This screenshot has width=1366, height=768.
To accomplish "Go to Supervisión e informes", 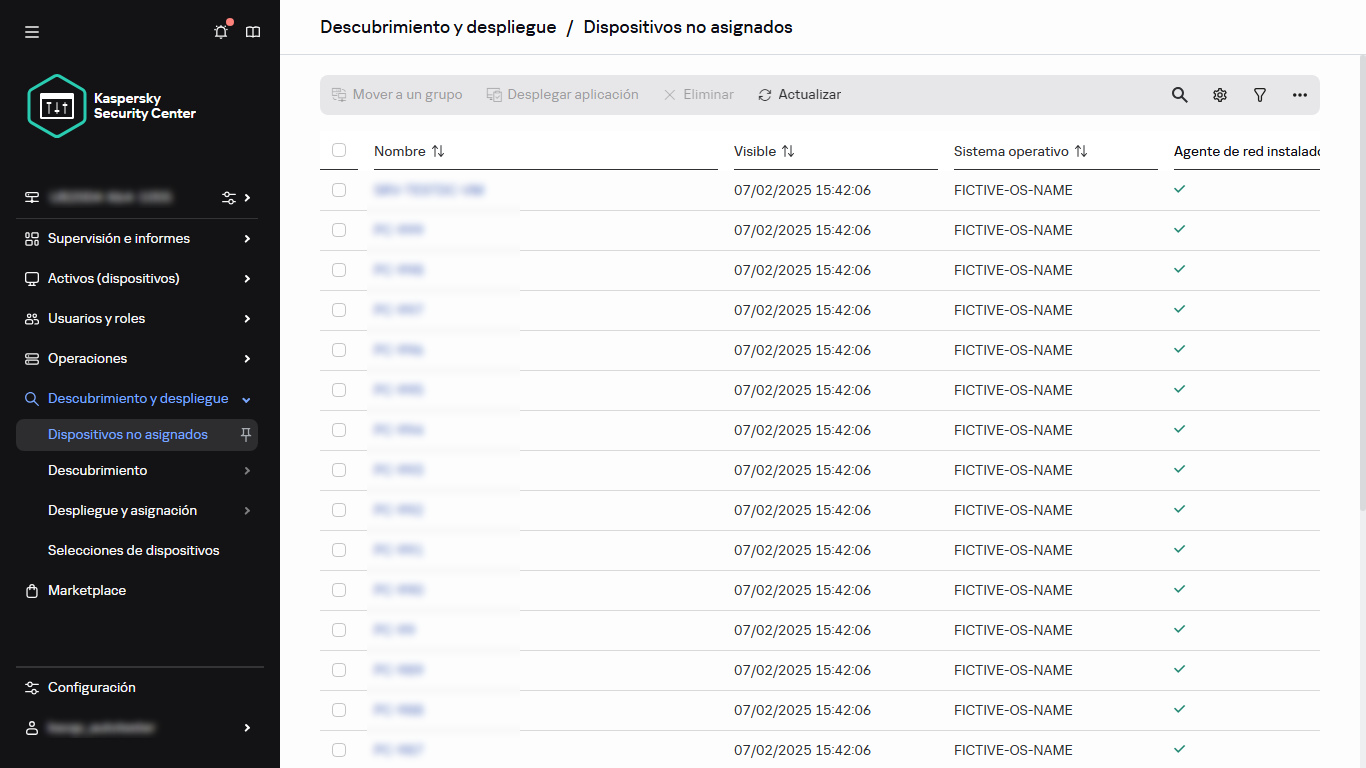I will tap(119, 238).
